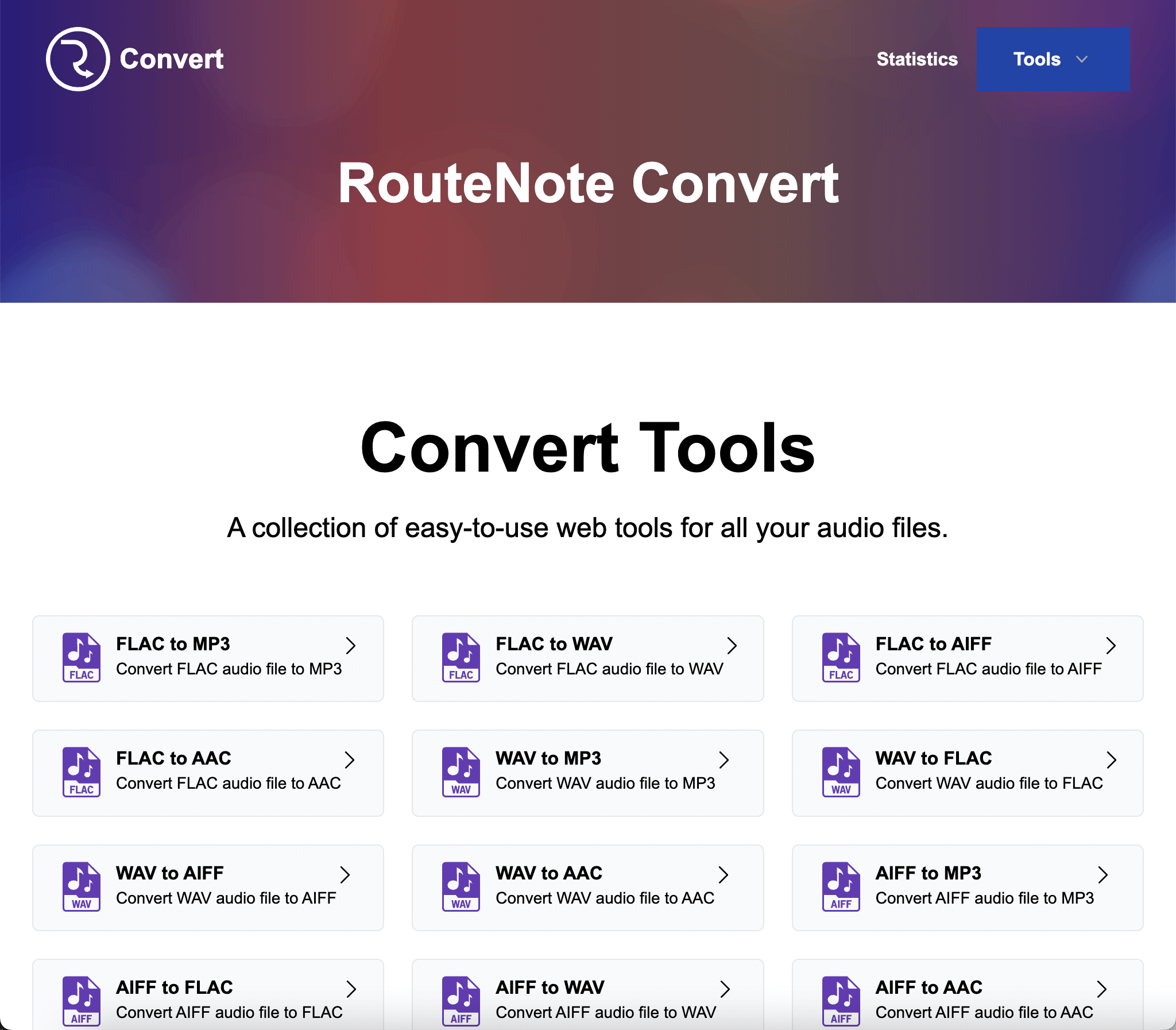Viewport: 1176px width, 1030px height.
Task: Click the Convert logo text in header
Action: tap(171, 59)
